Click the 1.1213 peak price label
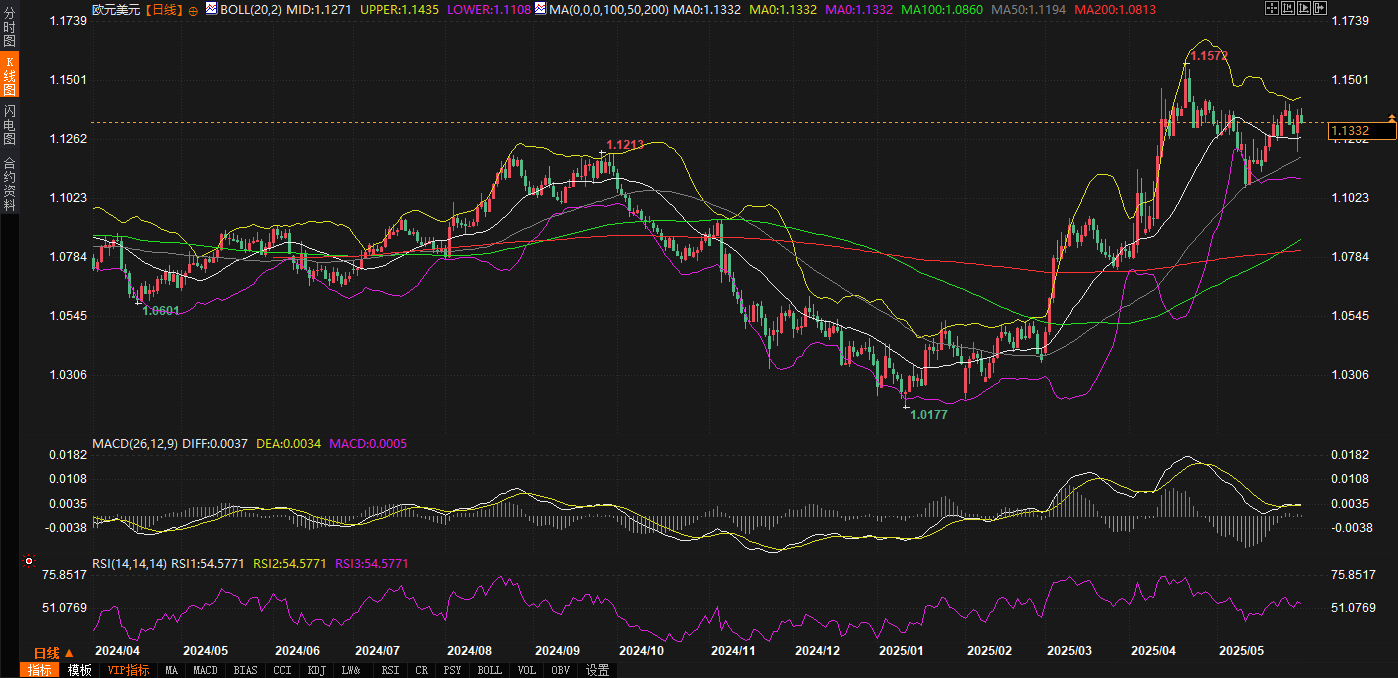The width and height of the screenshot is (1398, 678). tap(625, 146)
